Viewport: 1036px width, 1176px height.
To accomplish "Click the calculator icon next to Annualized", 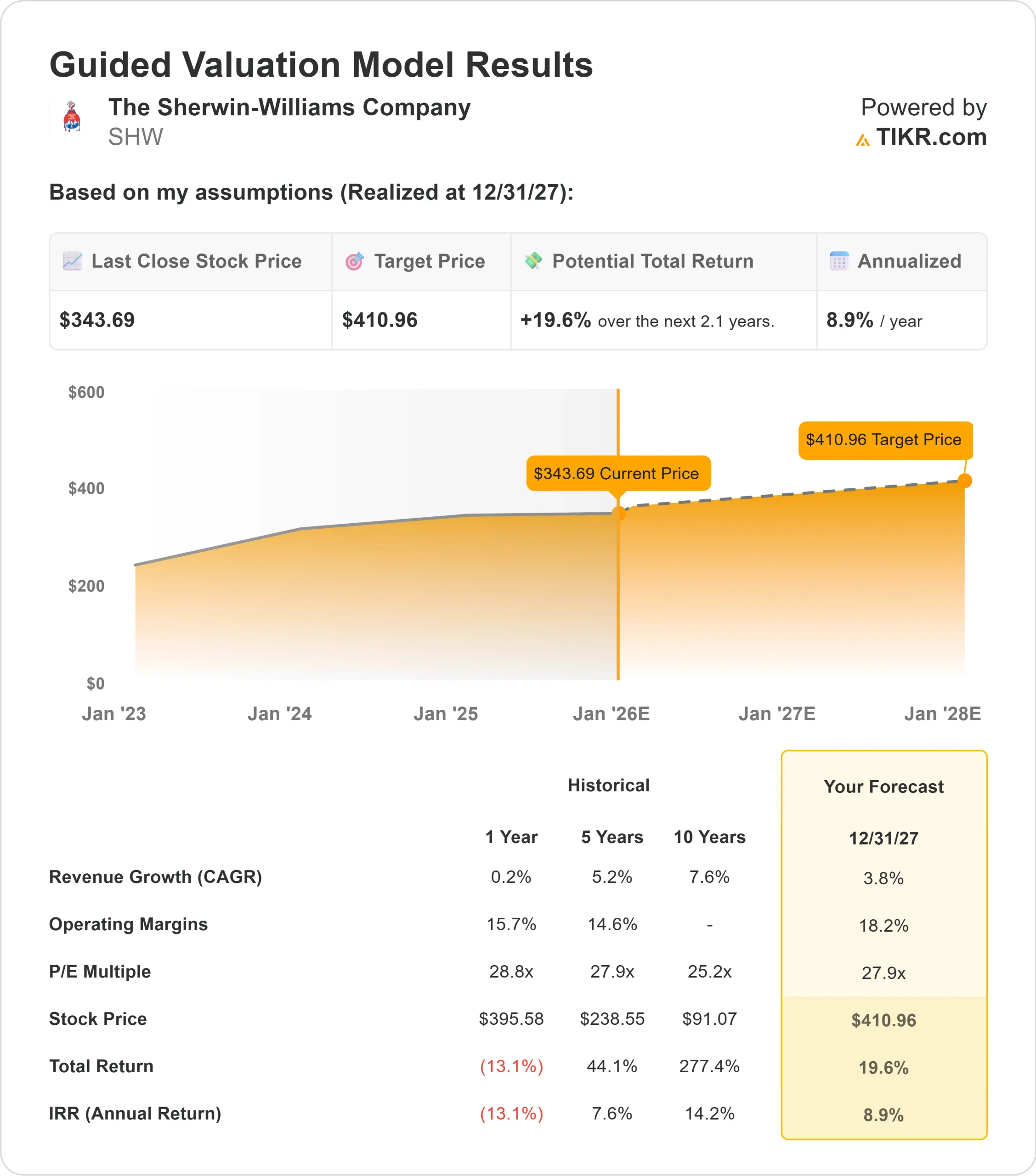I will [x=840, y=260].
